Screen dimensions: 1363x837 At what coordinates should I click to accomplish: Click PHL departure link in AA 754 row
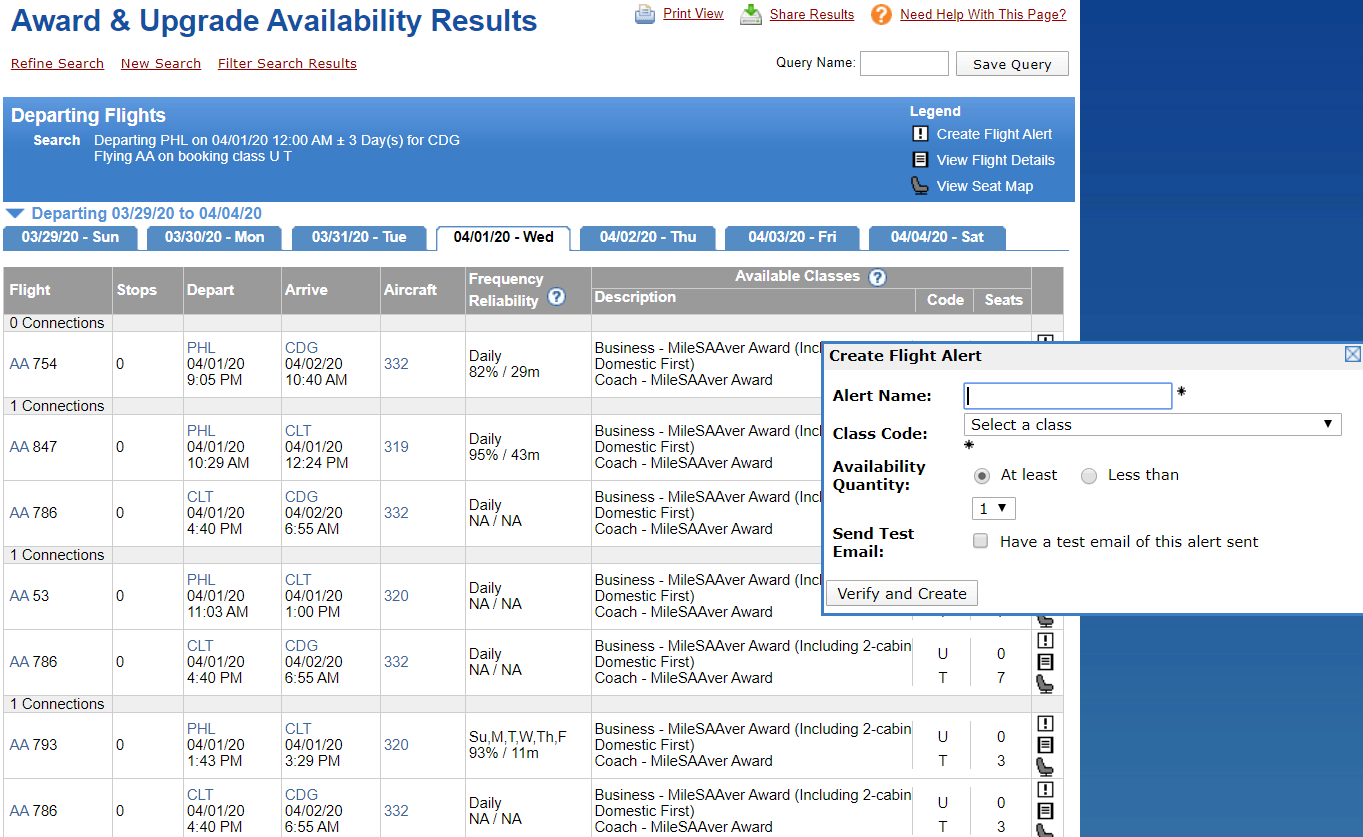coord(201,348)
